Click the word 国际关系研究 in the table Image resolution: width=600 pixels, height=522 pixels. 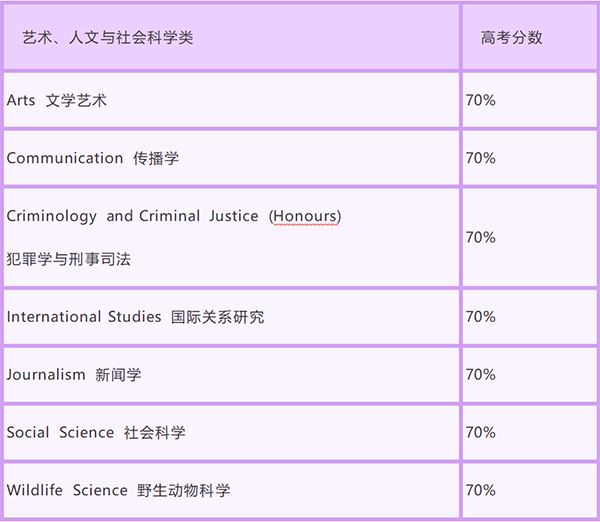point(218,317)
